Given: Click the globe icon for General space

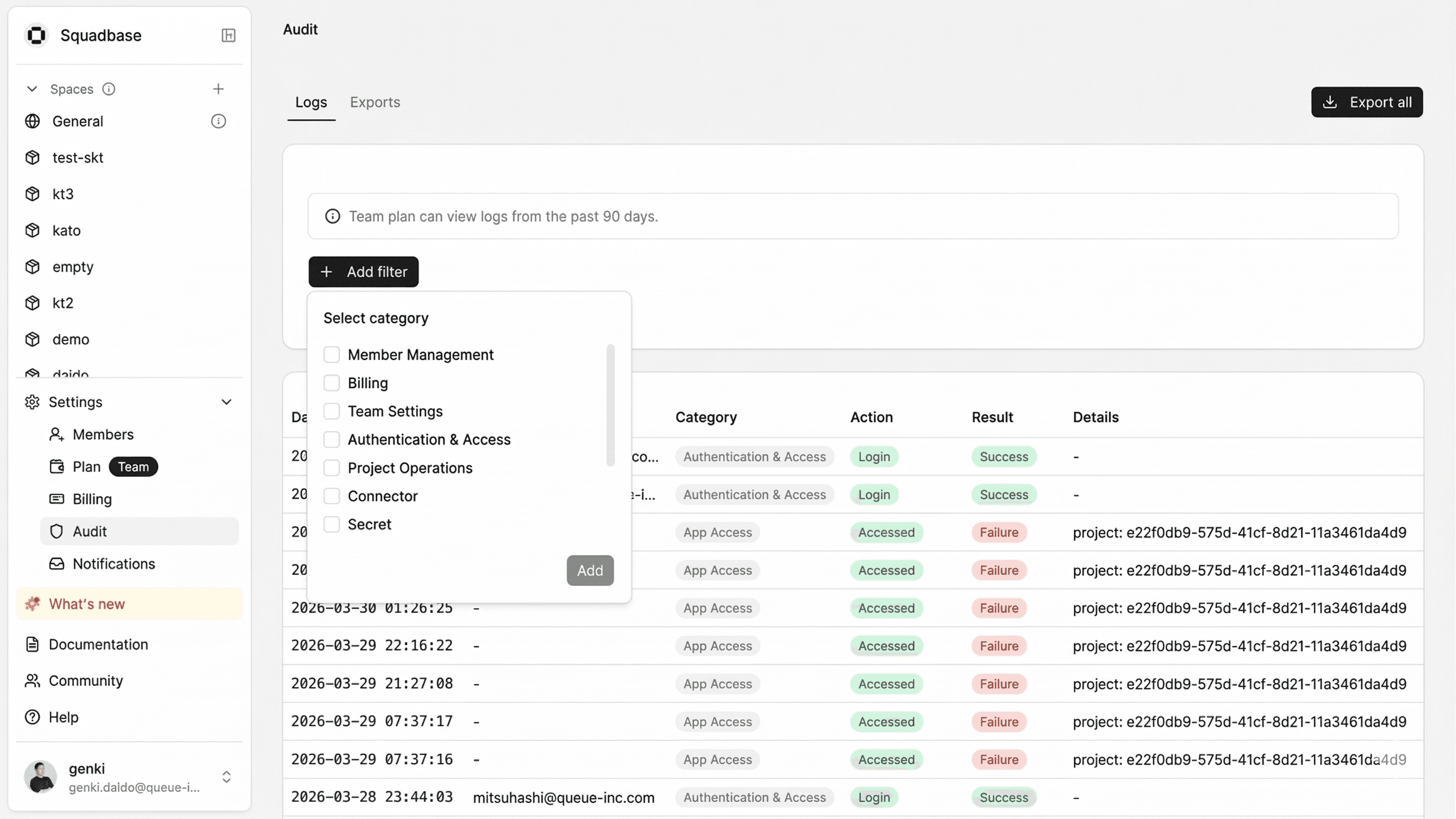Looking at the screenshot, I should tap(32, 121).
